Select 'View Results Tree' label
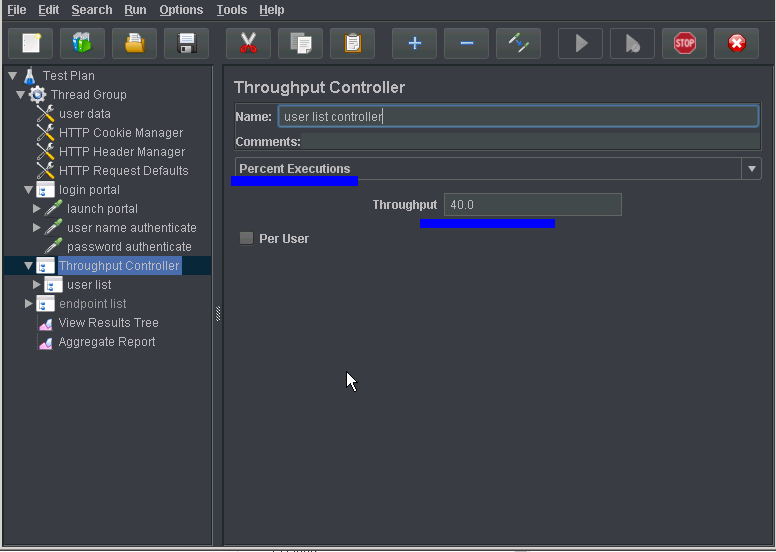This screenshot has height=552, width=776. (108, 323)
